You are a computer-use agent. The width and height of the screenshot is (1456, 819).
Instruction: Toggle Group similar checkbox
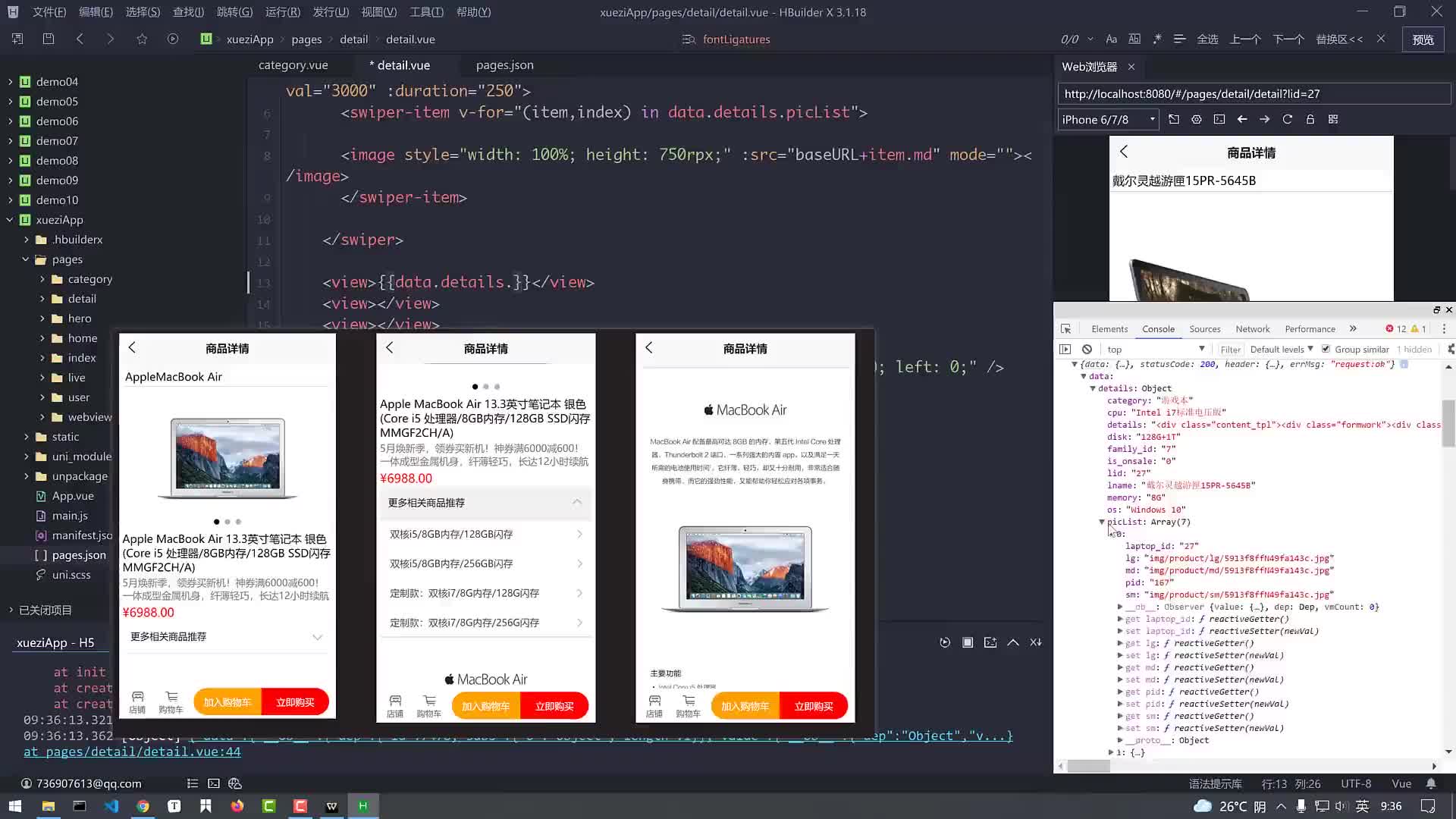1326,349
